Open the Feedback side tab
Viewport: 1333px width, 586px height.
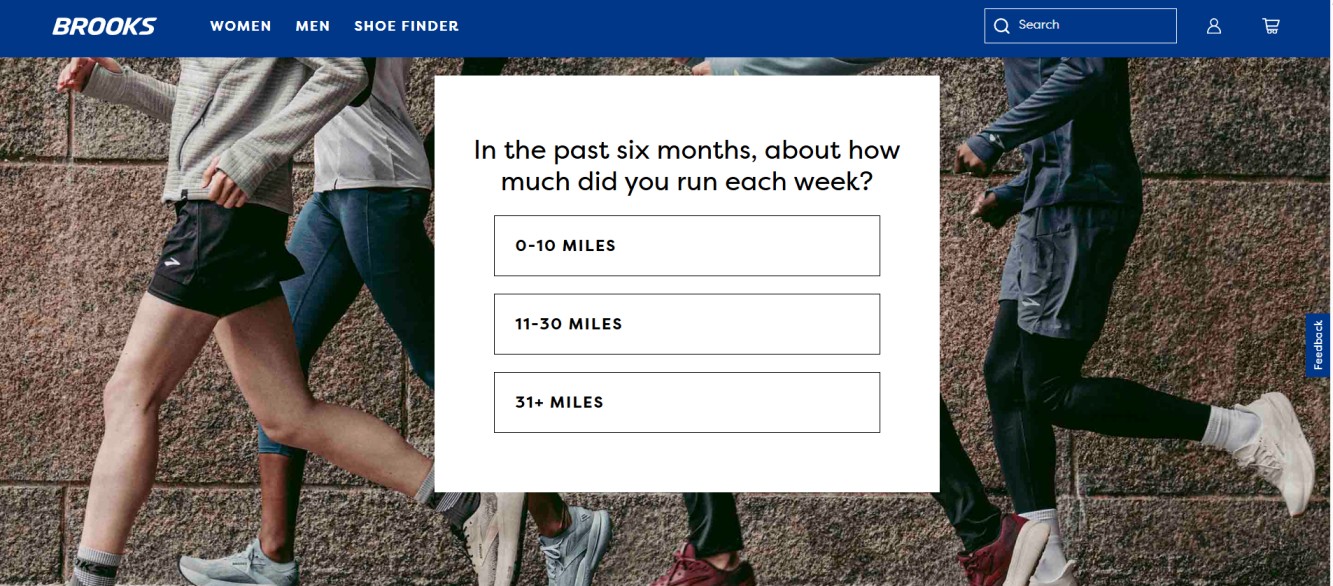(x=1318, y=345)
